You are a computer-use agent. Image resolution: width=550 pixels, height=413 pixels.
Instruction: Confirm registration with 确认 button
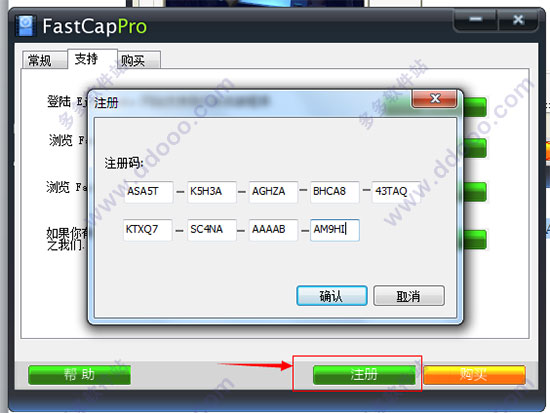pos(332,296)
